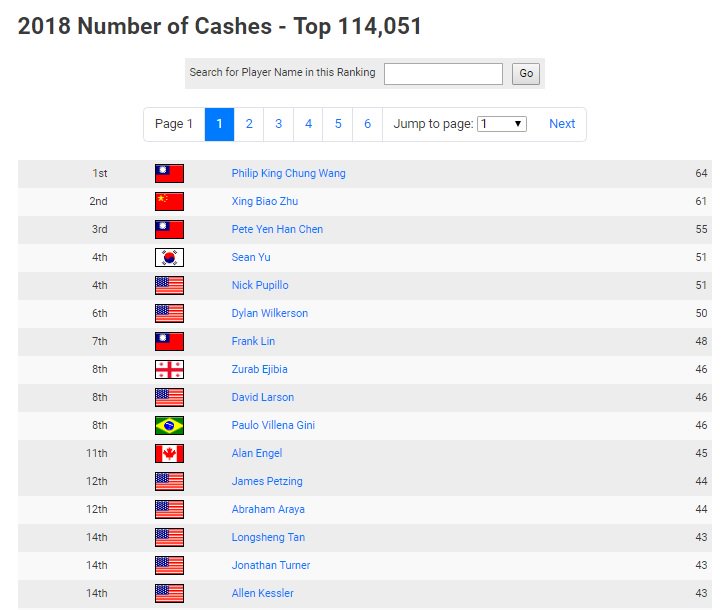The image size is (725, 610).
Task: Open David Larson's player profile
Action: 263,397
